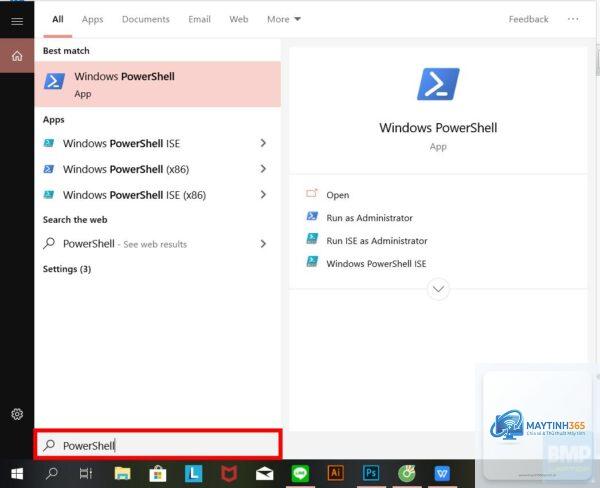Open the hamburger menu icon
The image size is (600, 488).
pyautogui.click(x=17, y=21)
